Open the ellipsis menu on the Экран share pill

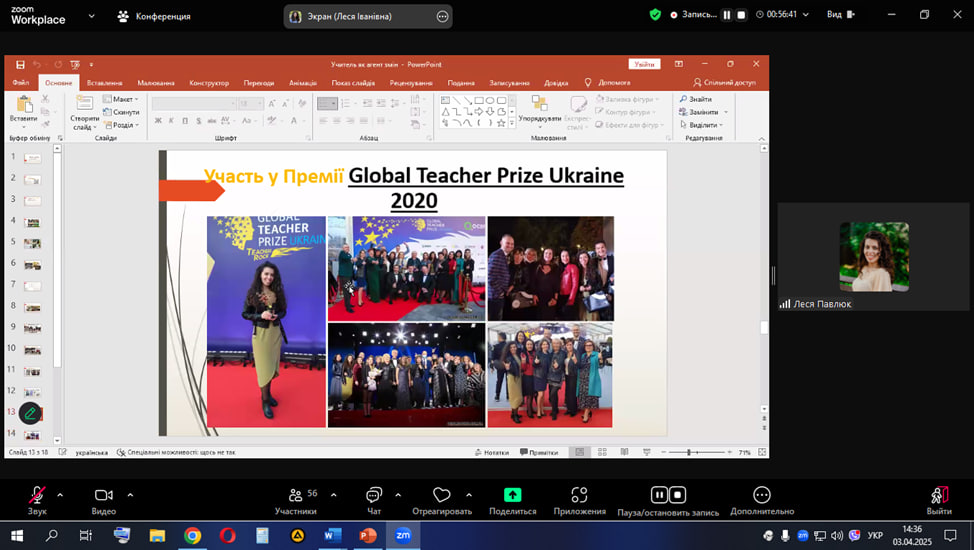[442, 16]
